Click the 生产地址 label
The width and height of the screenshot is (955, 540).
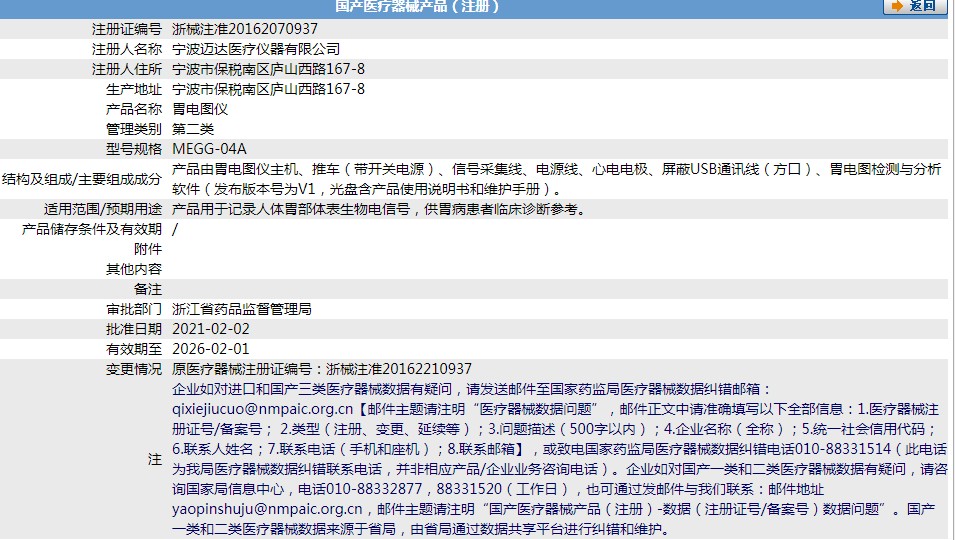(x=134, y=89)
